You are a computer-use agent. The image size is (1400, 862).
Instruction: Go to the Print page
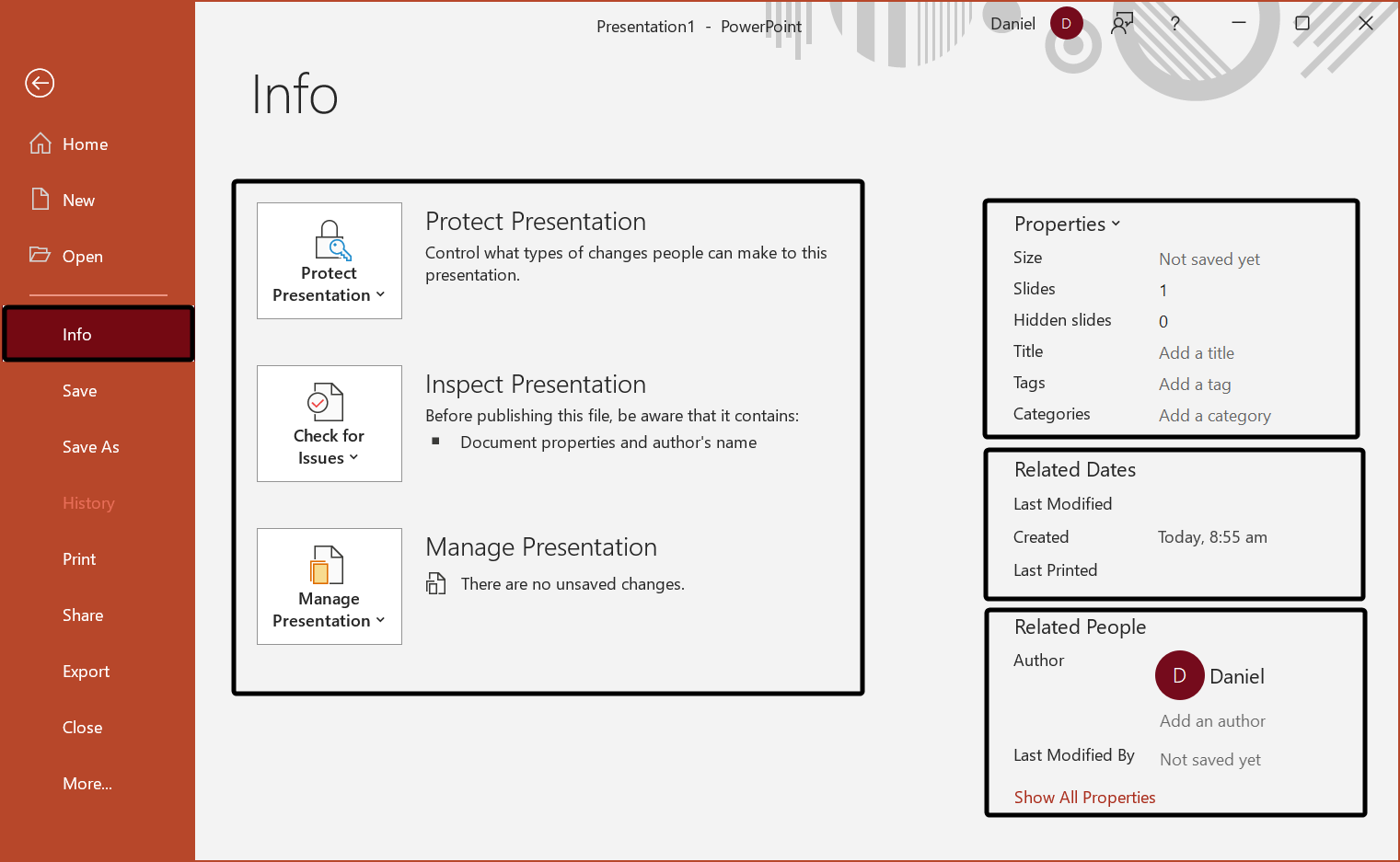79,559
